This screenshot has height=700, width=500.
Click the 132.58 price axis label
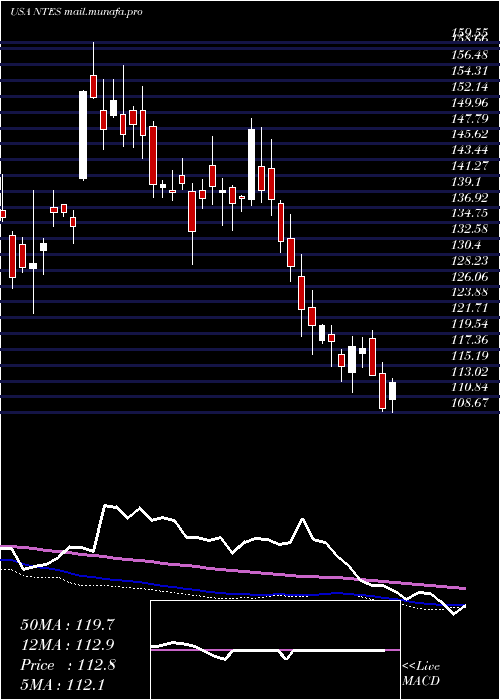[x=469, y=229]
